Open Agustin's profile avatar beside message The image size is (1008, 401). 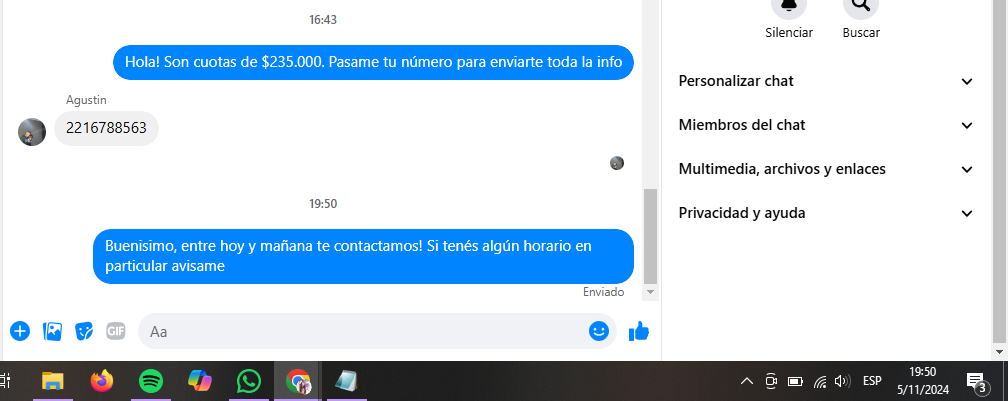point(32,132)
